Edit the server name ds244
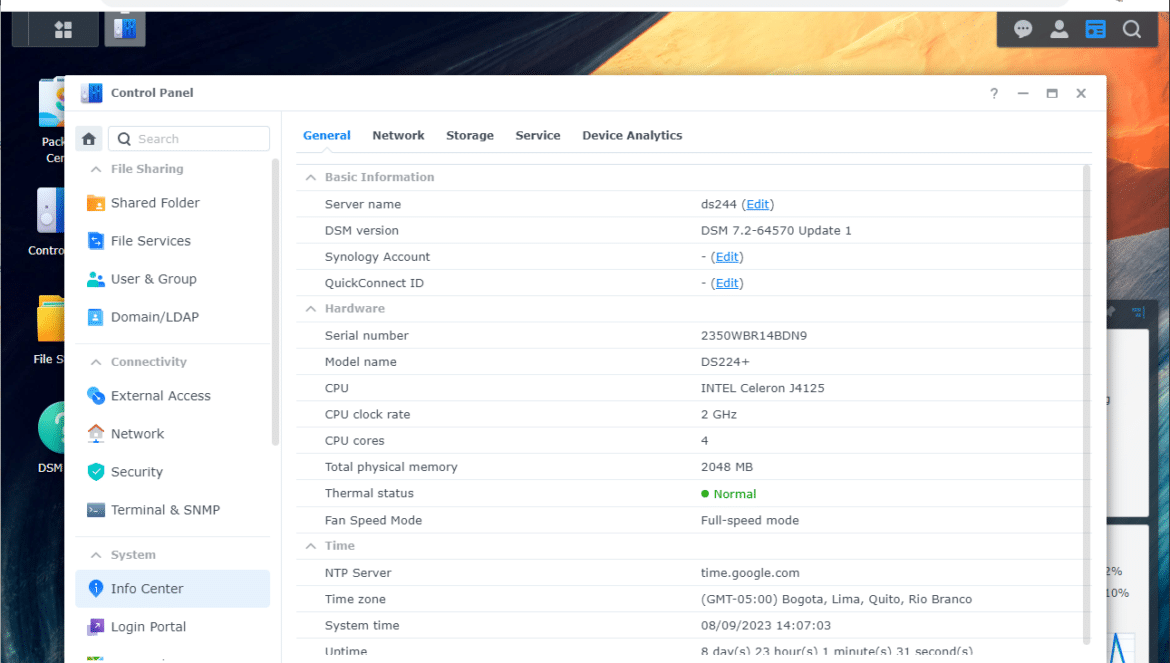 click(757, 204)
